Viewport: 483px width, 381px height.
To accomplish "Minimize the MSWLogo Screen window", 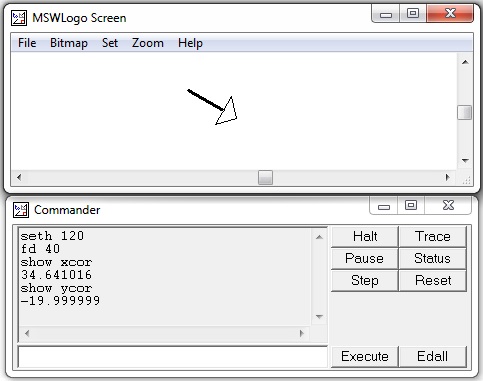I will point(386,14).
